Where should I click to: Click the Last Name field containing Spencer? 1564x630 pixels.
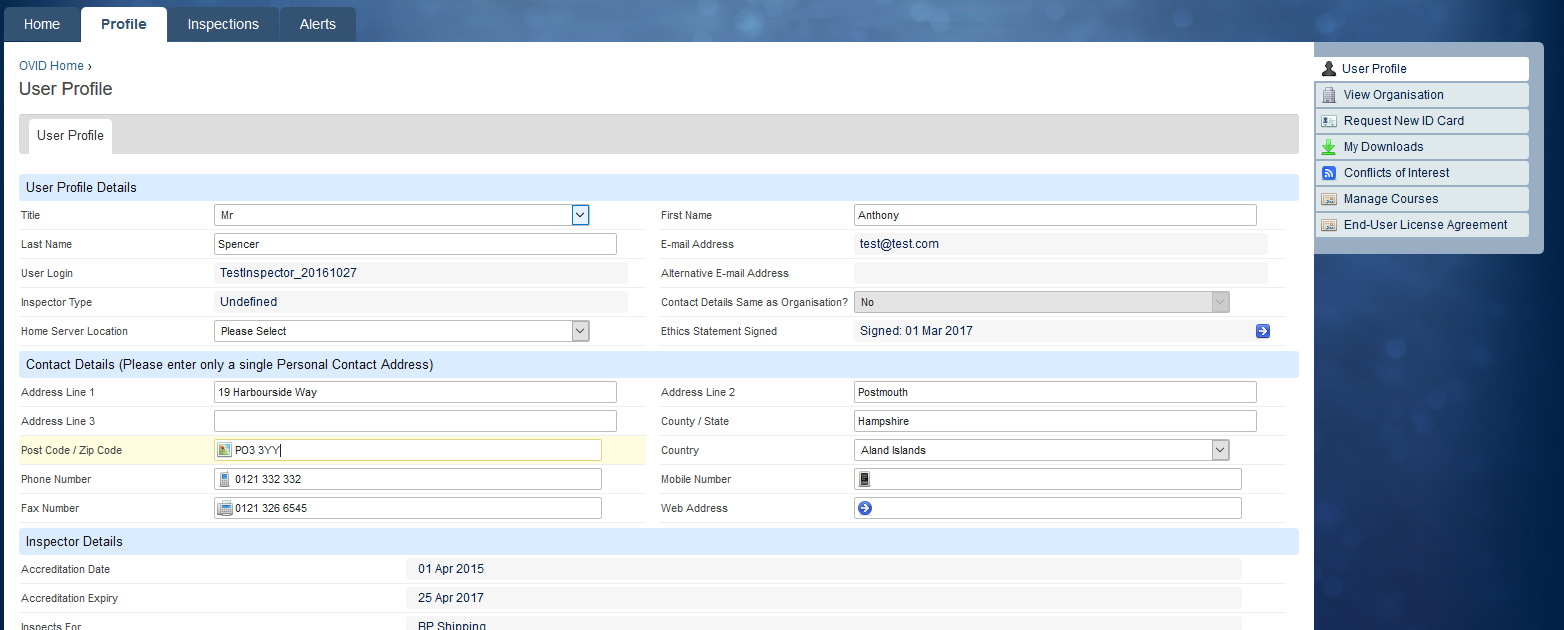point(415,244)
